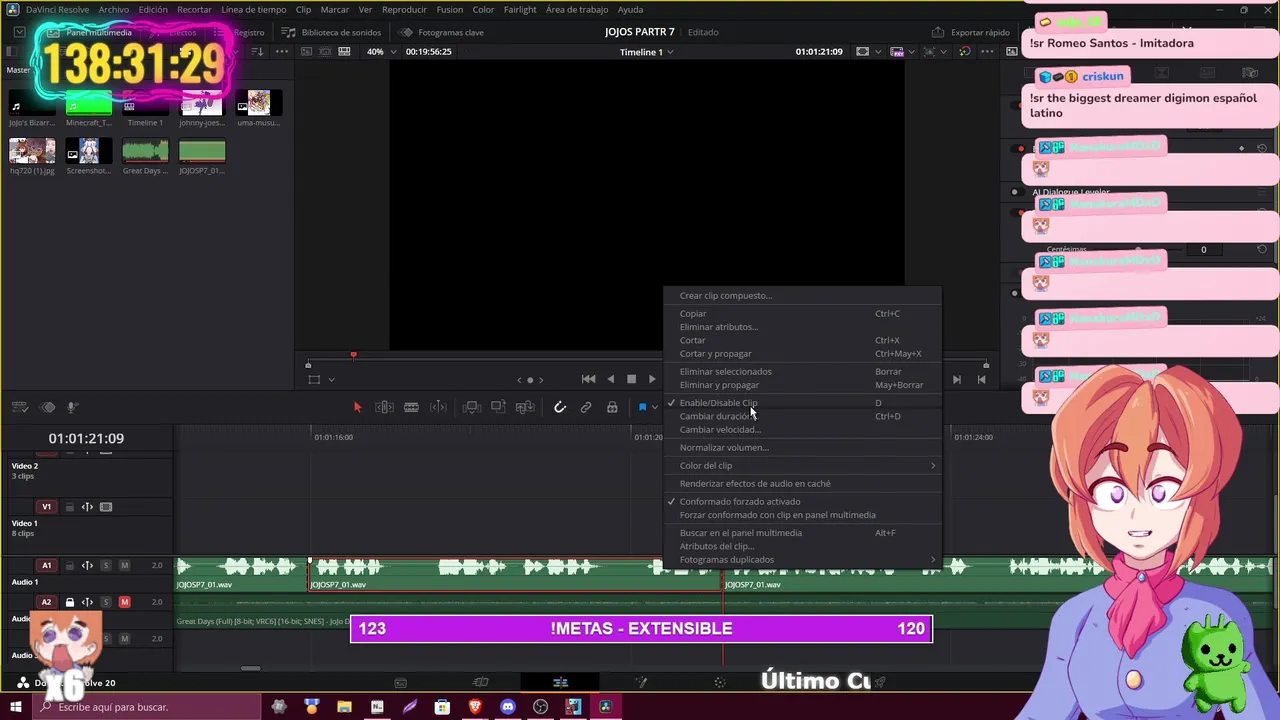Screen dimensions: 1280x720
Task: Click the voiceover microphone icon
Action: [x=72, y=407]
